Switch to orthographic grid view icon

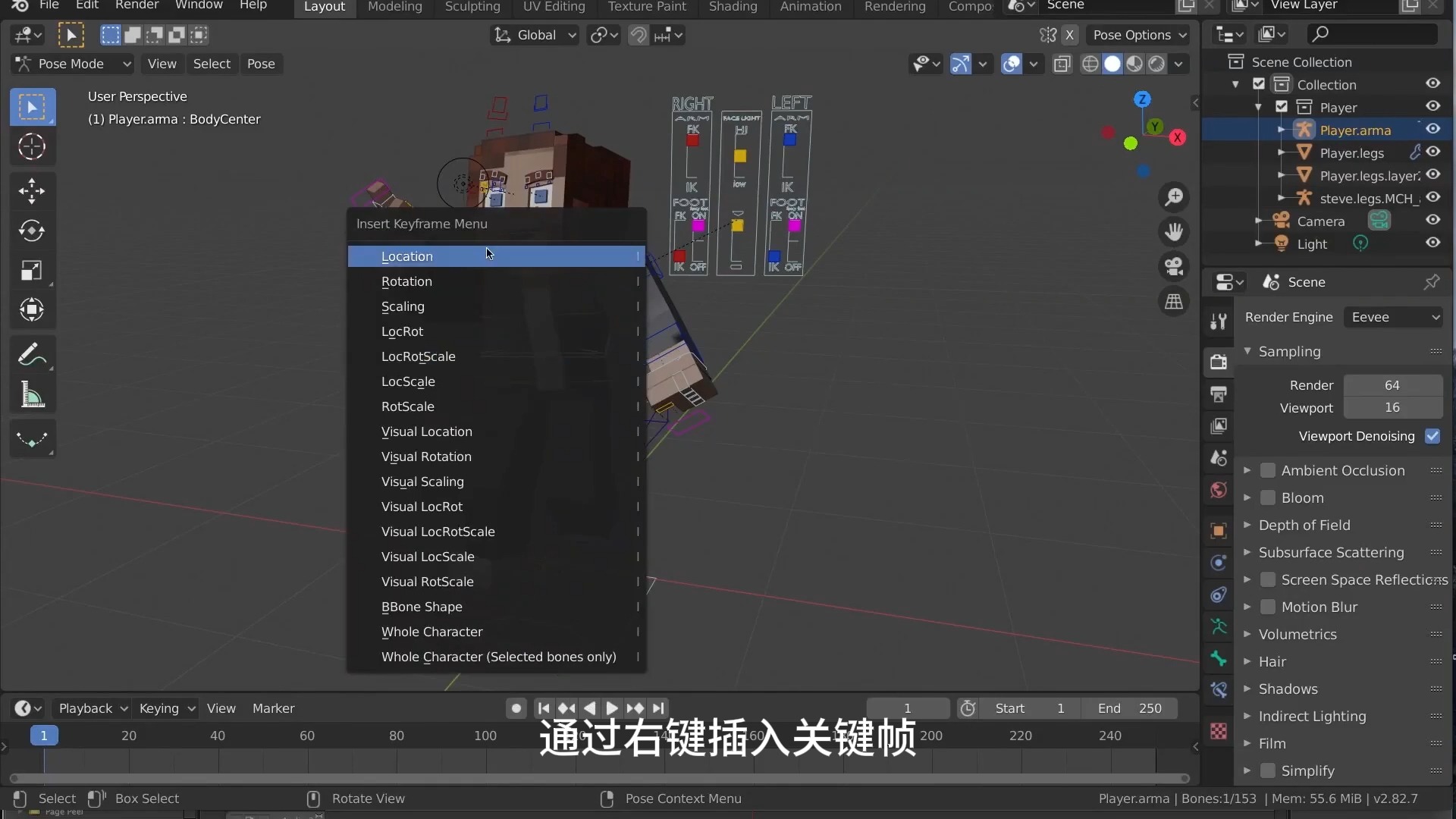coord(1174,302)
